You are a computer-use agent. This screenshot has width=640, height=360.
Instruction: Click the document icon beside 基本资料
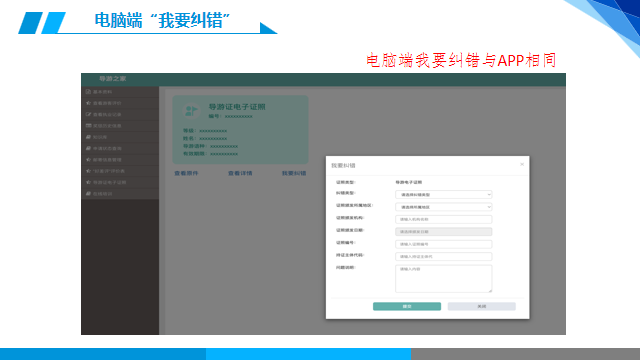point(88,92)
